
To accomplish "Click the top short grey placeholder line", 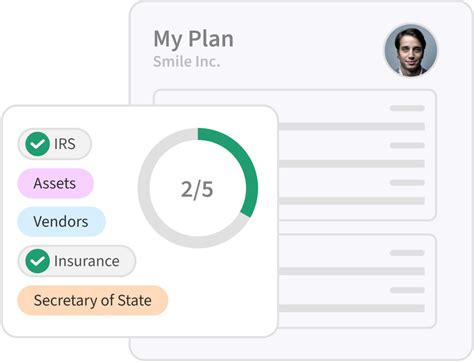I will click(407, 108).
